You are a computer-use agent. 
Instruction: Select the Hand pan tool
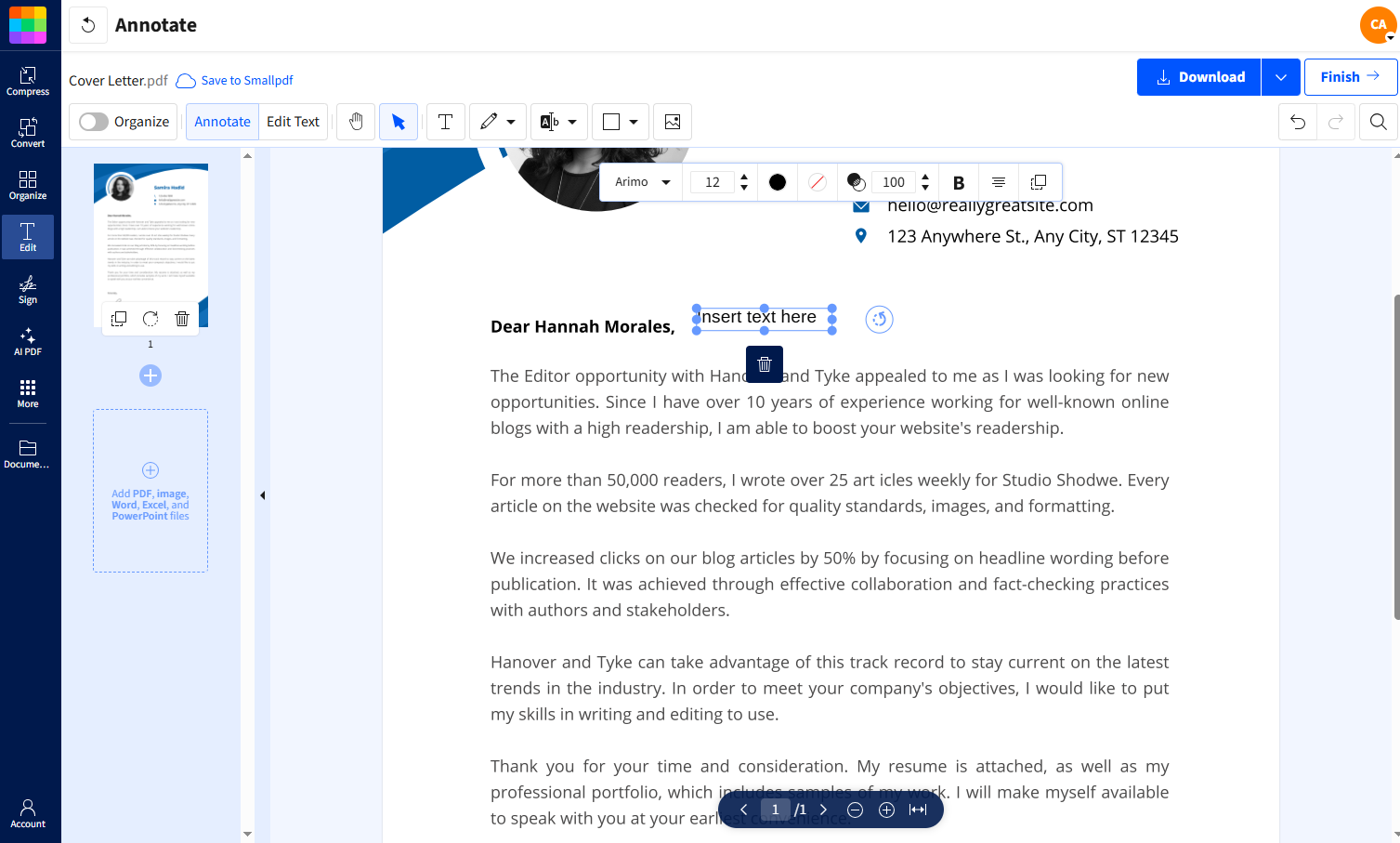pyautogui.click(x=356, y=121)
